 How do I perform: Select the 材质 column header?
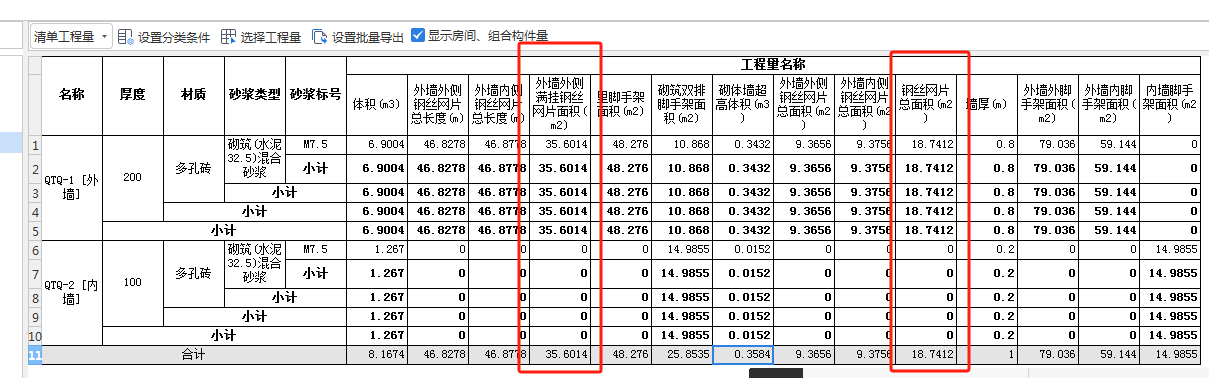194,96
